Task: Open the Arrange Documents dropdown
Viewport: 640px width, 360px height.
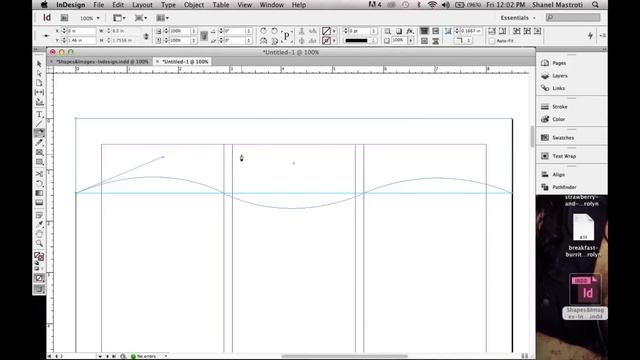Action: point(162,18)
